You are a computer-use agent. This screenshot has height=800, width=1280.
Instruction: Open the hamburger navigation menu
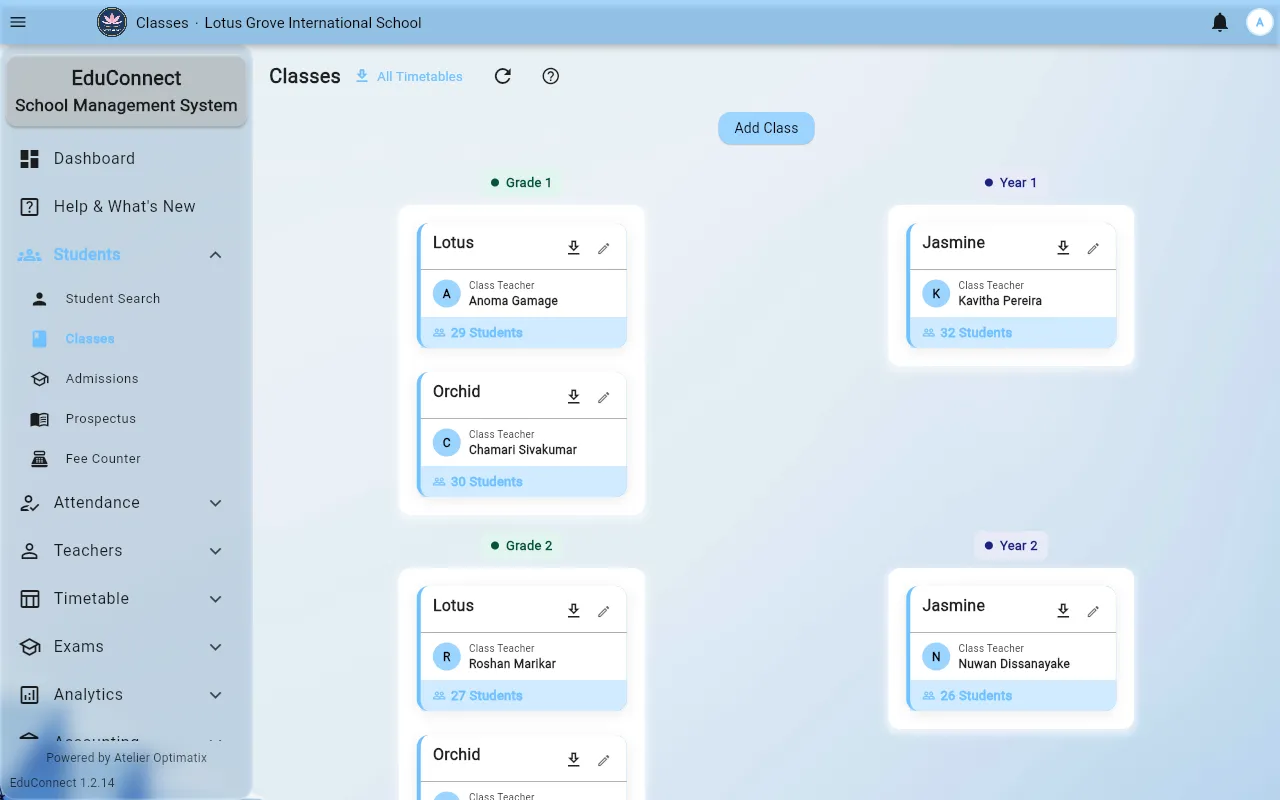(18, 22)
